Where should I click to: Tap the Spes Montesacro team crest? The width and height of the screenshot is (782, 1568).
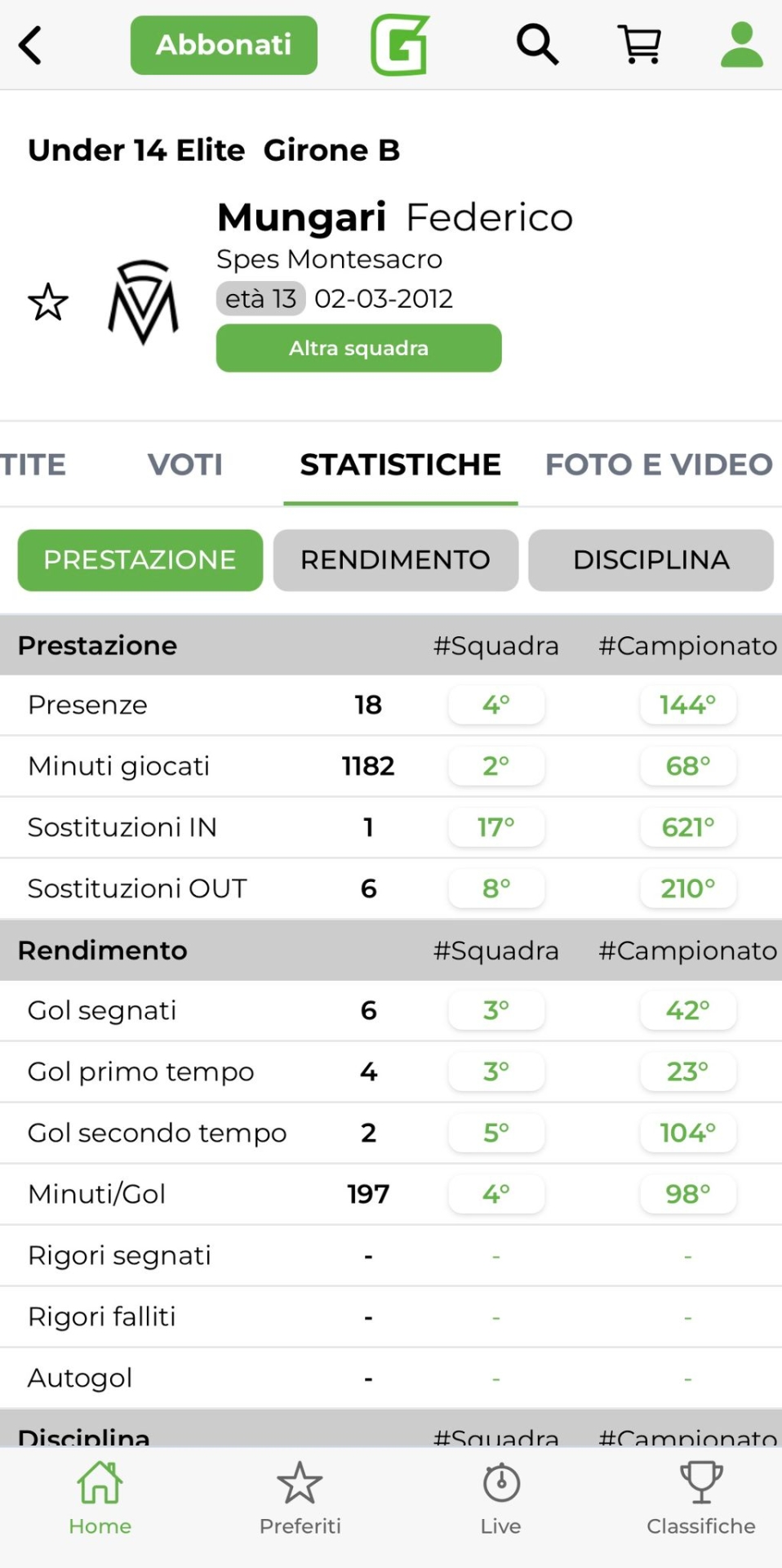coord(144,302)
